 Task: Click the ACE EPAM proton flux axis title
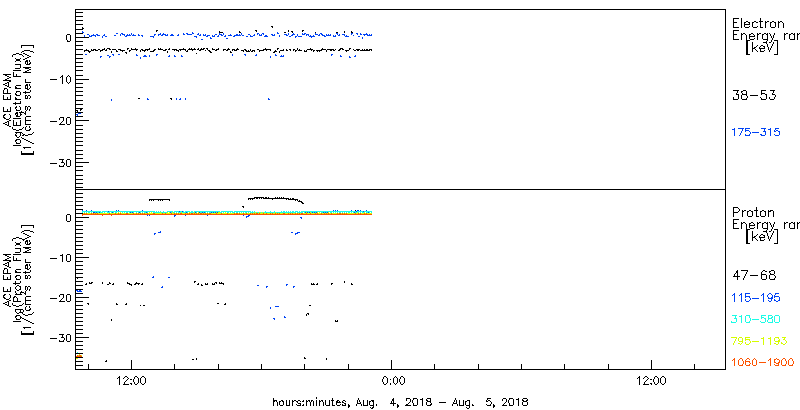point(17,278)
